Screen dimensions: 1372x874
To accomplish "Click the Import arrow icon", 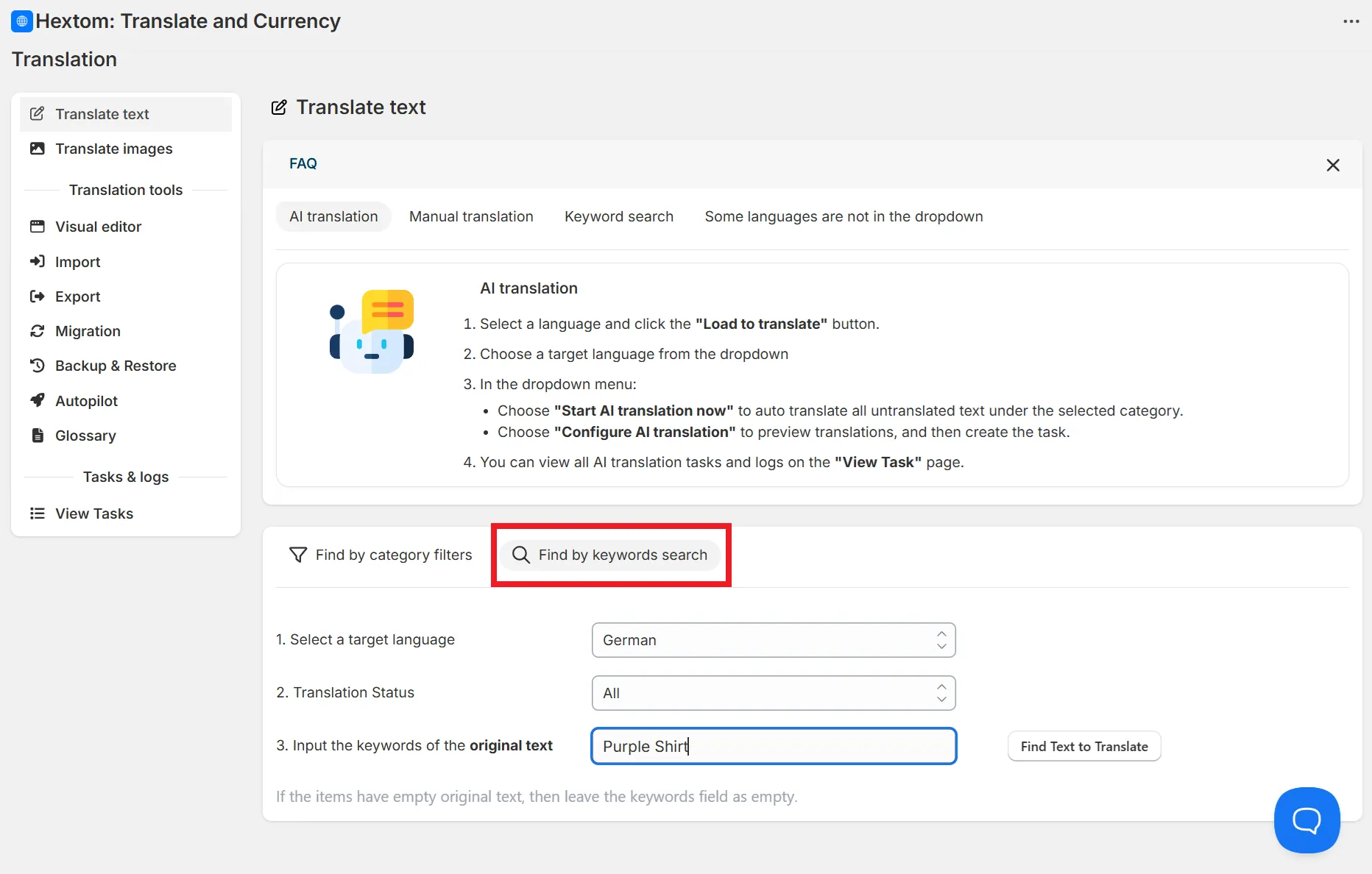I will point(37,261).
